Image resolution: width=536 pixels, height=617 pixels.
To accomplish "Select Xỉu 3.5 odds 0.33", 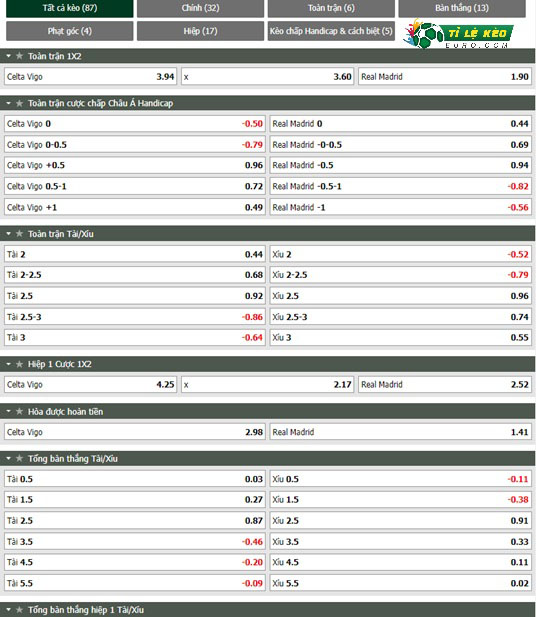I will tap(400, 542).
